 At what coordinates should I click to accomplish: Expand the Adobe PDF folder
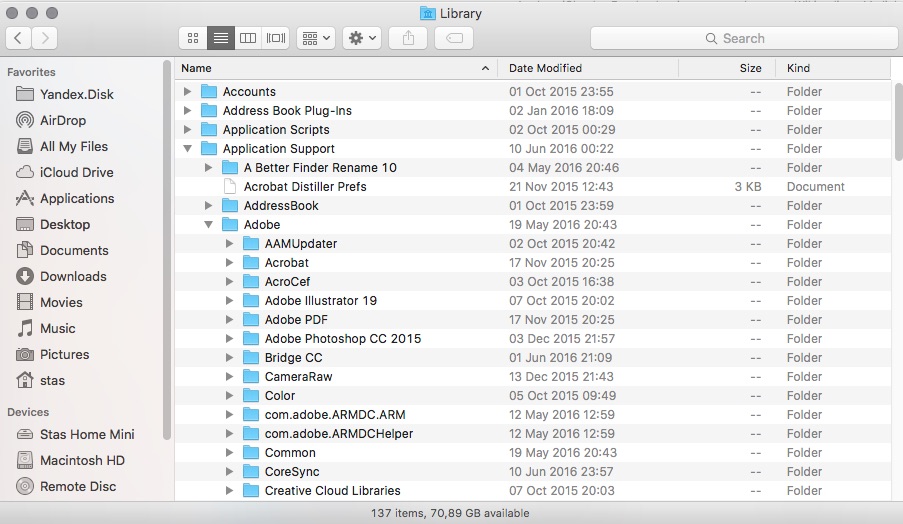point(229,320)
